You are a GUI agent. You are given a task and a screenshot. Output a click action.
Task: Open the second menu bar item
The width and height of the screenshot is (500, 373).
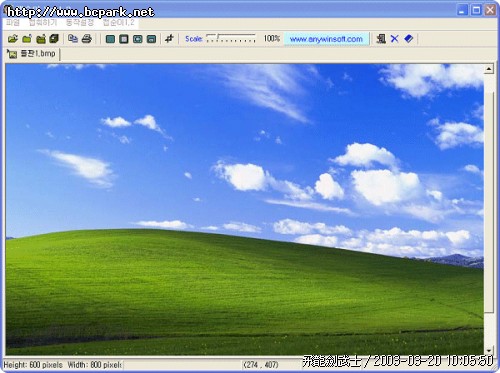click(x=43, y=23)
